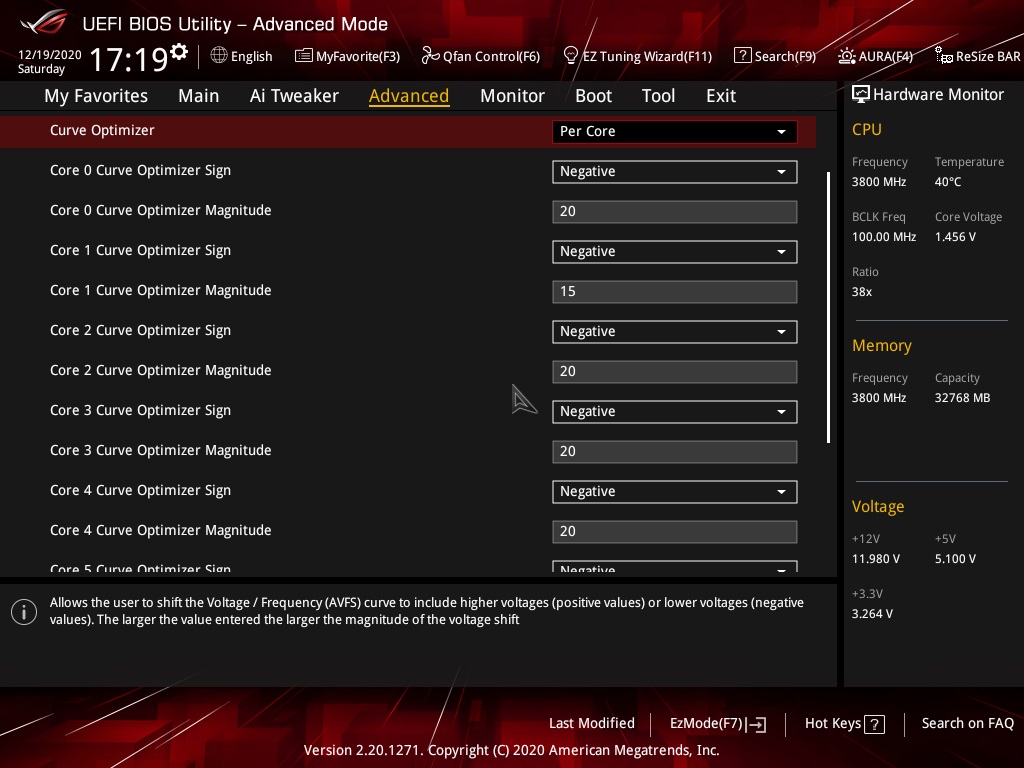Viewport: 1024px width, 768px height.
Task: Open Search(F9) question icon
Action: click(x=743, y=56)
